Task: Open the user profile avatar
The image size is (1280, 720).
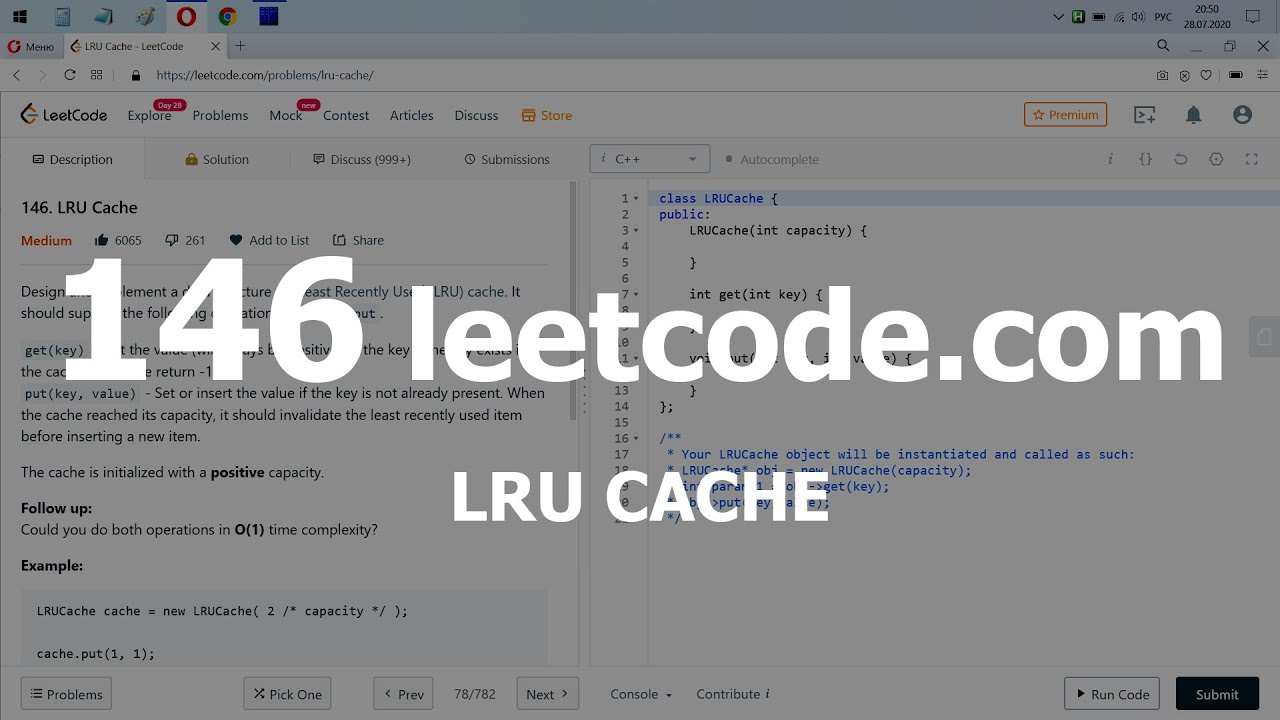Action: pos(1242,115)
